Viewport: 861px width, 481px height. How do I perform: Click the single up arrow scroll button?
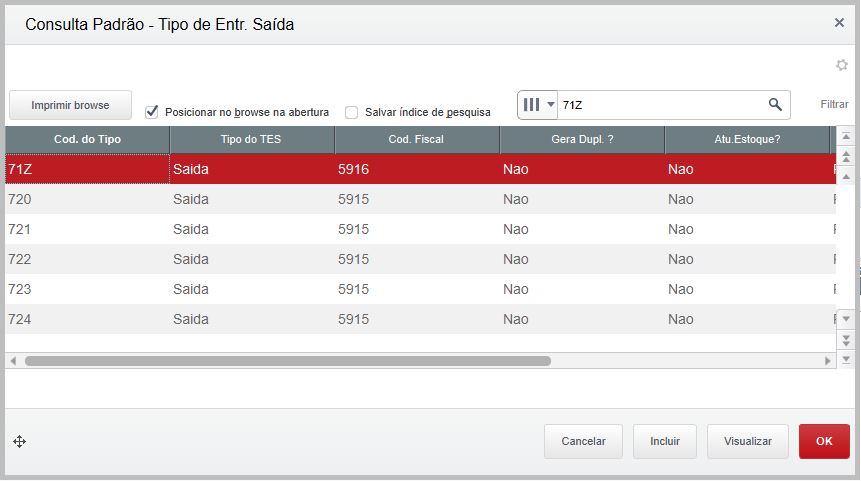pos(846,177)
